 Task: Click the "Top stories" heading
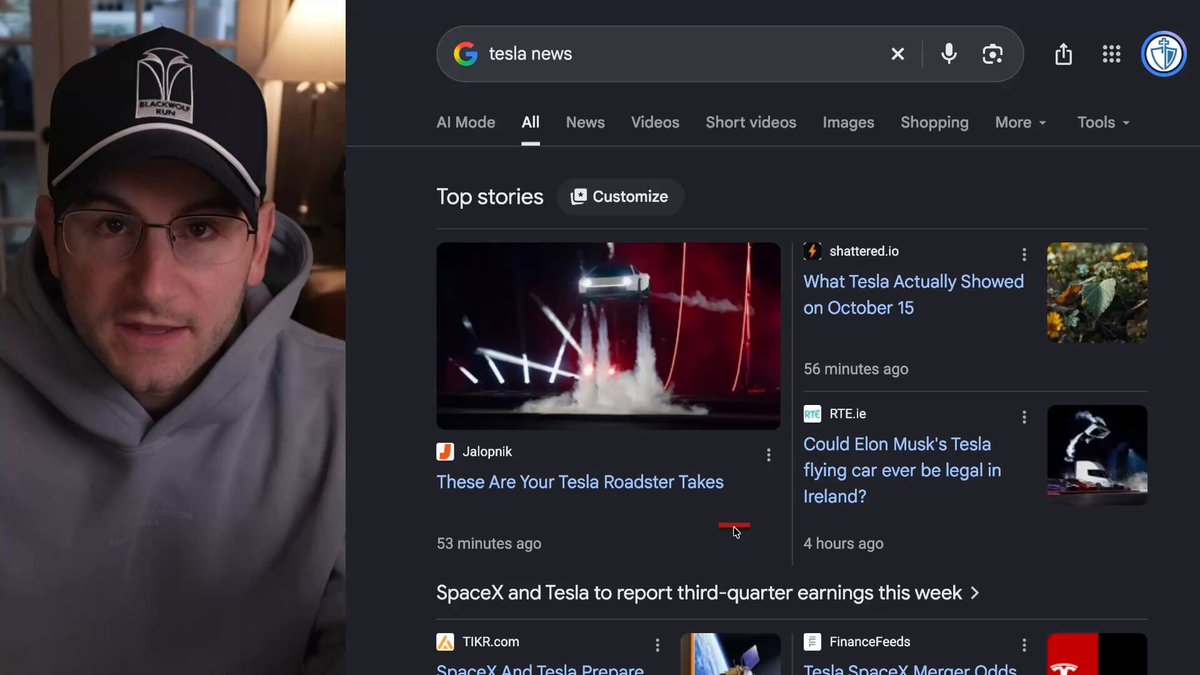pyautogui.click(x=490, y=197)
